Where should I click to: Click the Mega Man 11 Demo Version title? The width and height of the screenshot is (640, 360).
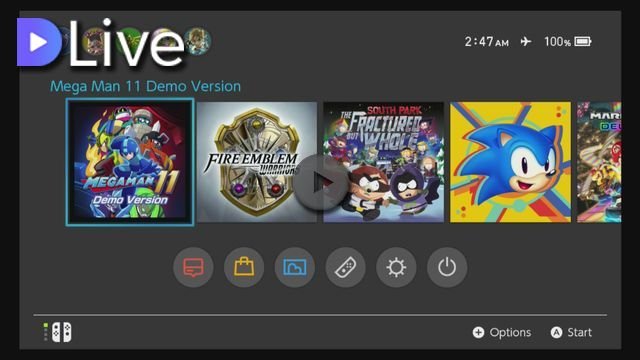[145, 86]
